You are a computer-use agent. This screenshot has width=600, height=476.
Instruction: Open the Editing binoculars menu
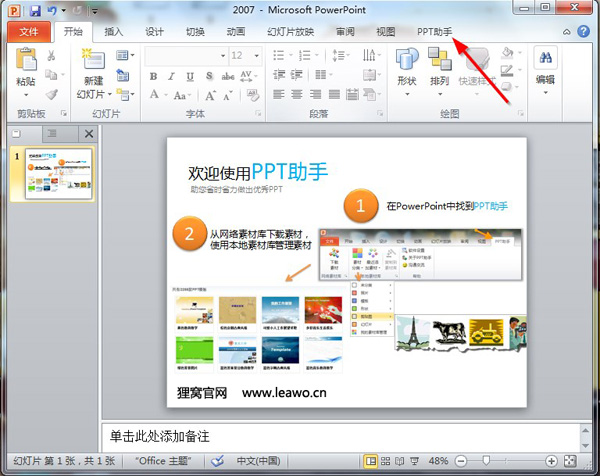[545, 70]
